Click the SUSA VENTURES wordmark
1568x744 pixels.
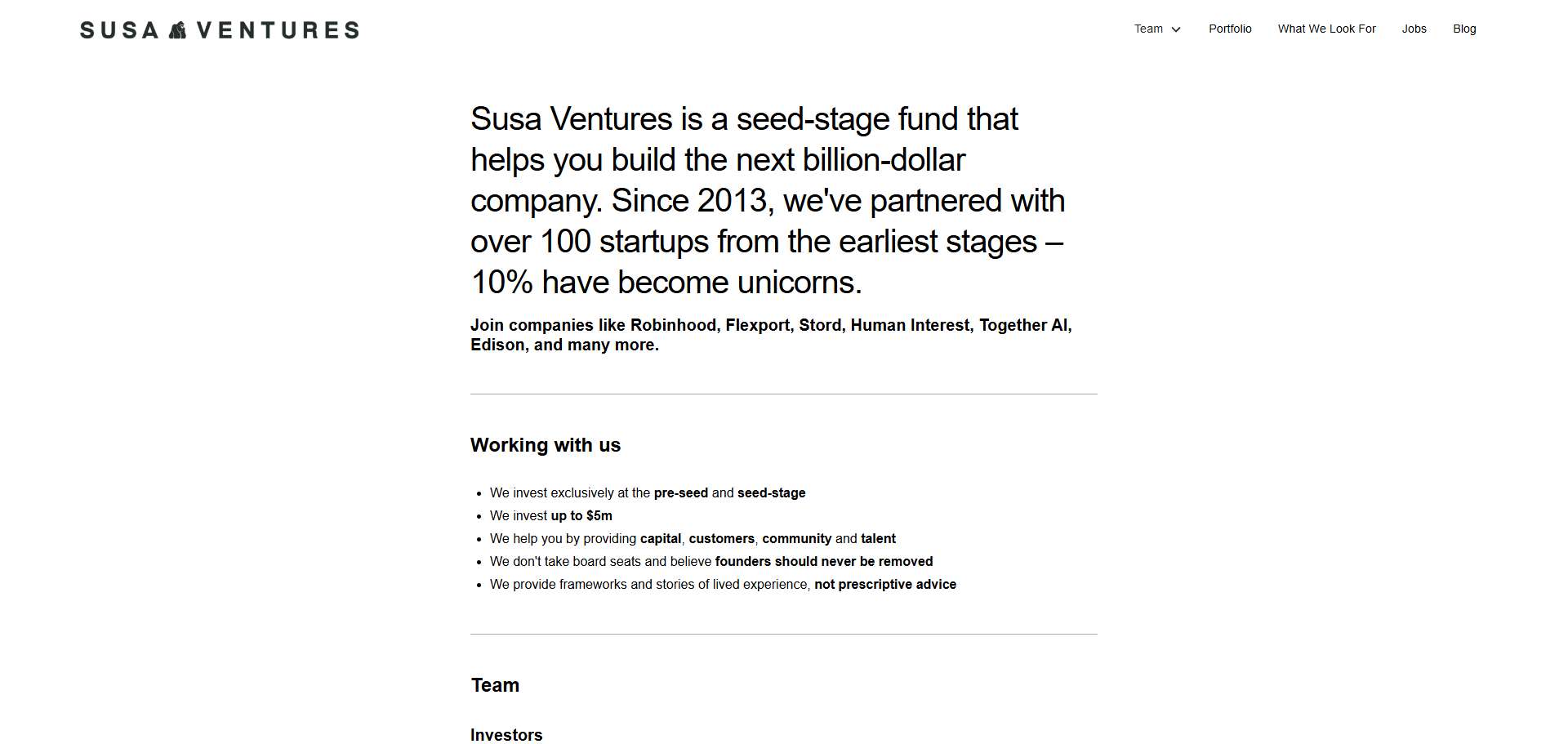[x=219, y=29]
